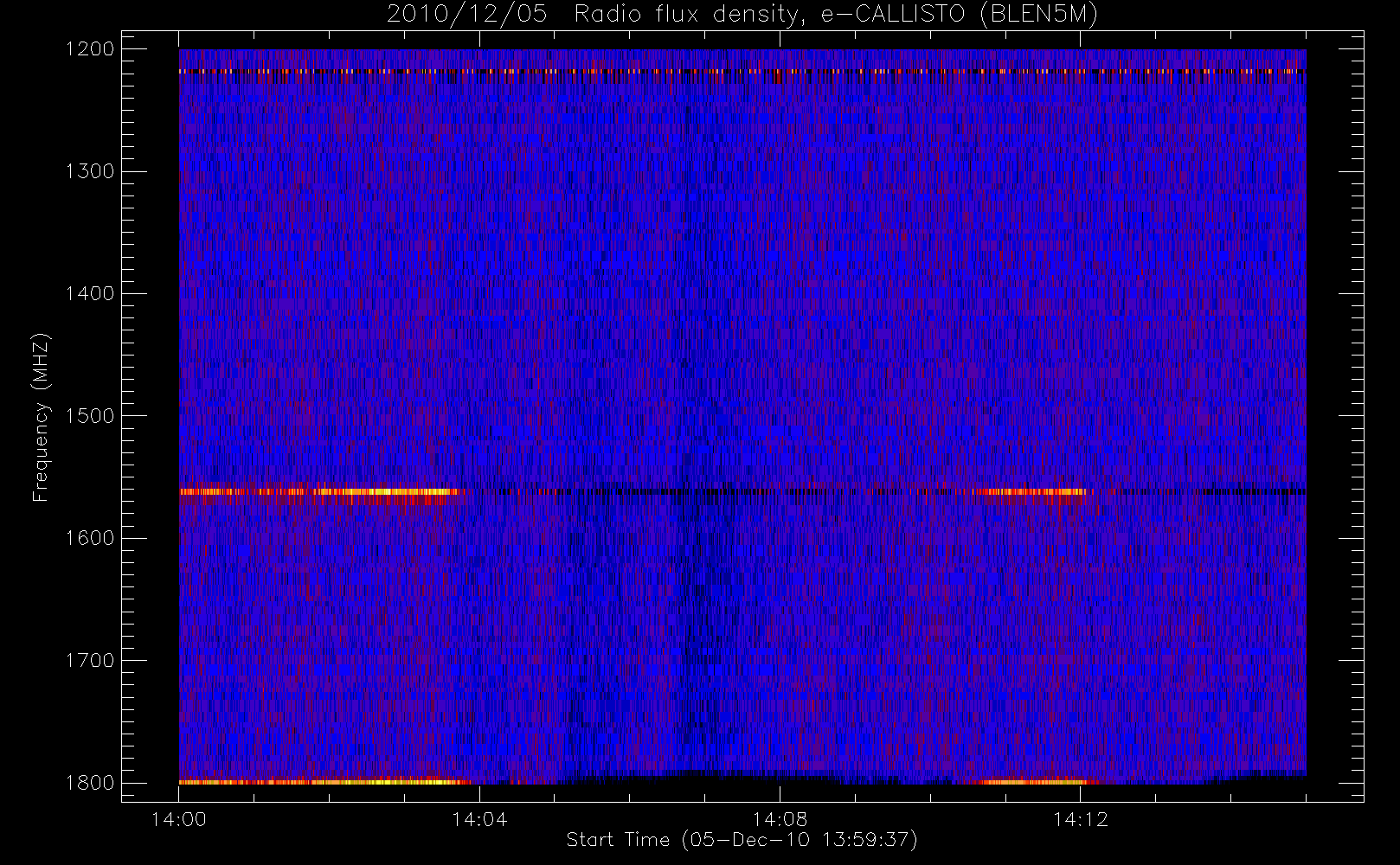Click the 1200 frequency tick label

click(x=90, y=49)
